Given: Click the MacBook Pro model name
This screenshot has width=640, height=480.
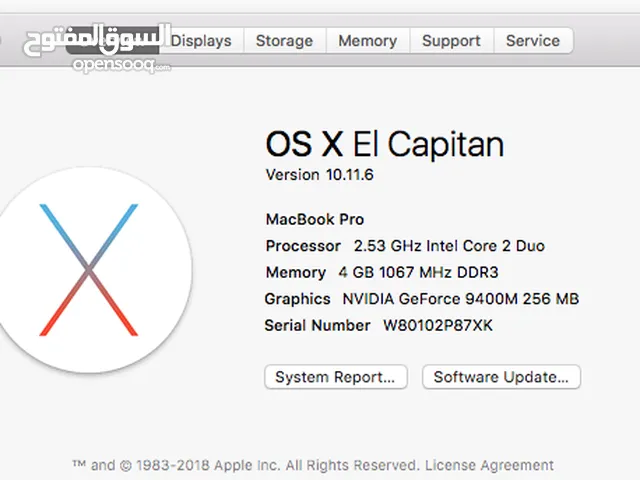Looking at the screenshot, I should pos(315,219).
